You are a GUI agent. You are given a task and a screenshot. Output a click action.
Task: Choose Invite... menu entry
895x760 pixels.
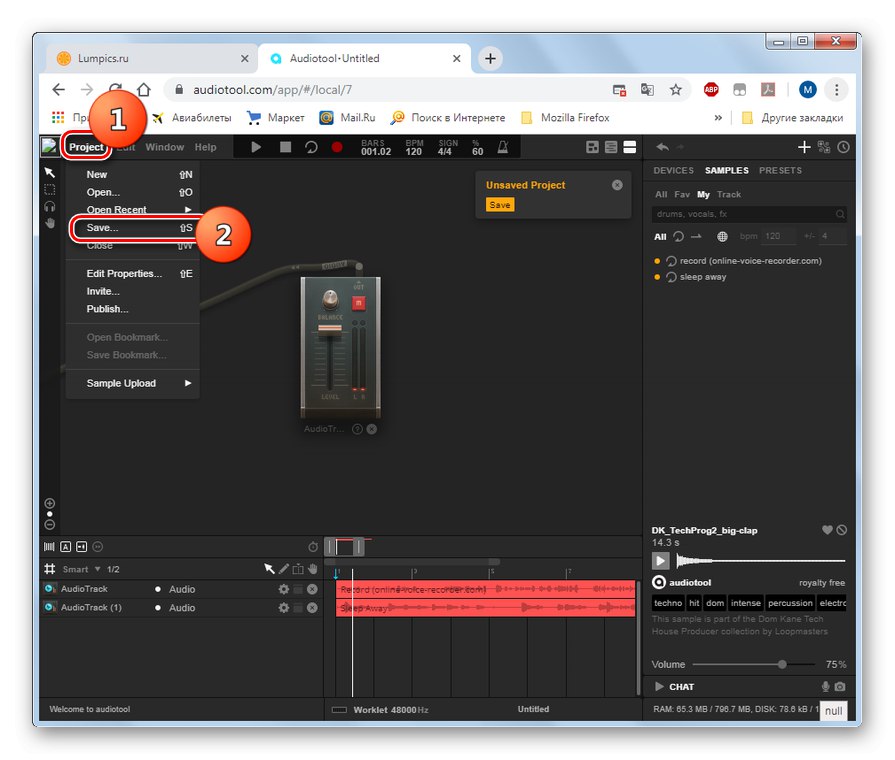tap(133, 291)
